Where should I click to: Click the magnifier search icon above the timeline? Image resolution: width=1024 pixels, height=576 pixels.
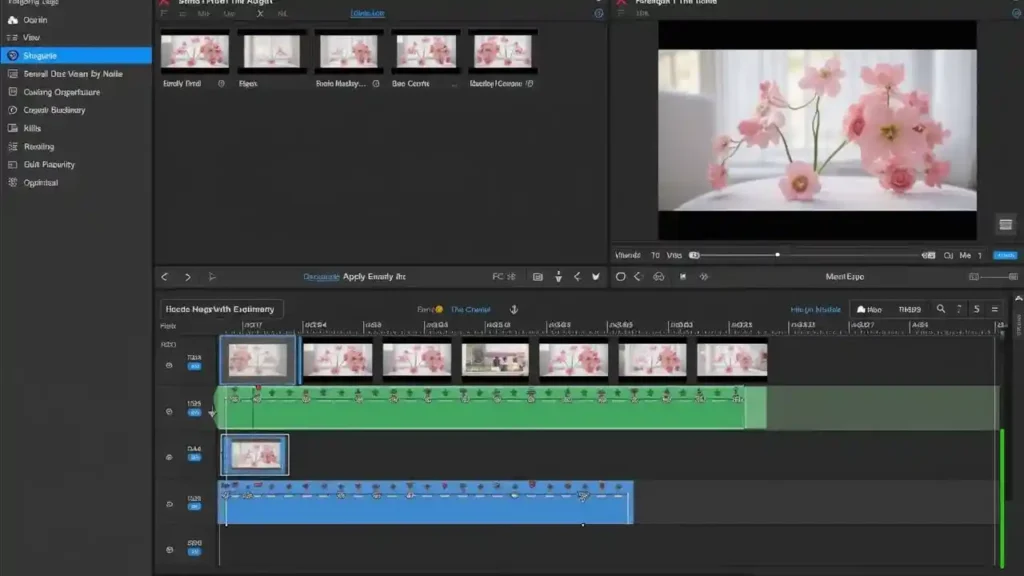pos(941,310)
